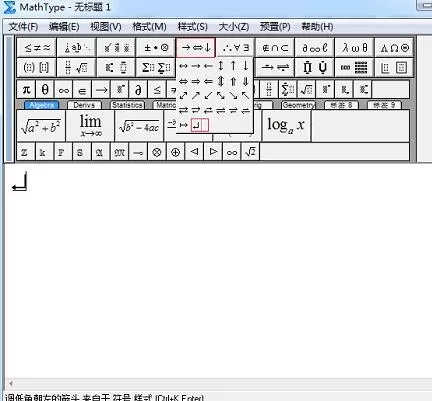This screenshot has height=401, width=432.
Task: Open the fence templates palette
Action: coord(37,68)
